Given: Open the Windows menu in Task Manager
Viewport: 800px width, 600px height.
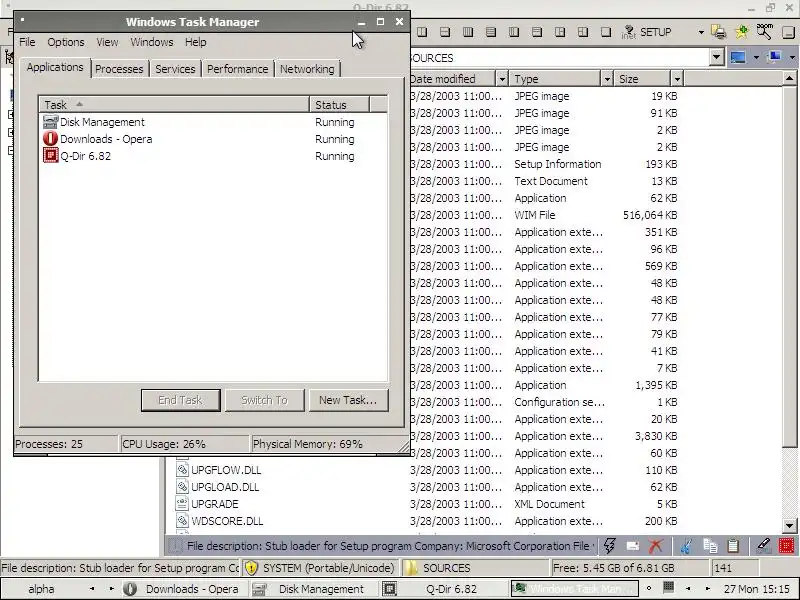Looking at the screenshot, I should pyautogui.click(x=152, y=42).
